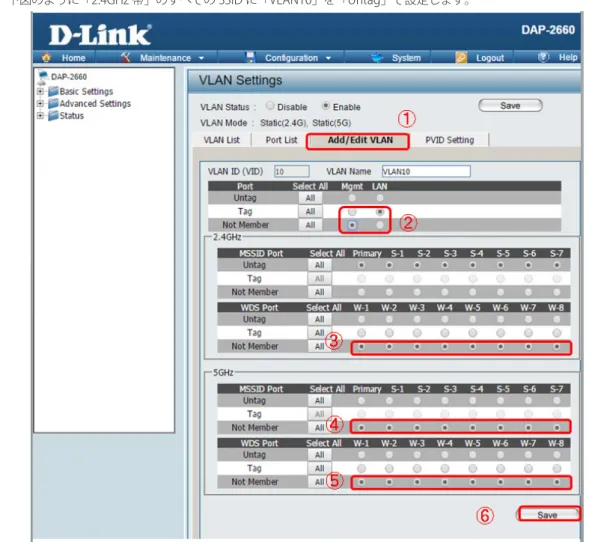Click the top Save button near VLAN Status
Screen dimensions: 589x542
tap(510, 106)
